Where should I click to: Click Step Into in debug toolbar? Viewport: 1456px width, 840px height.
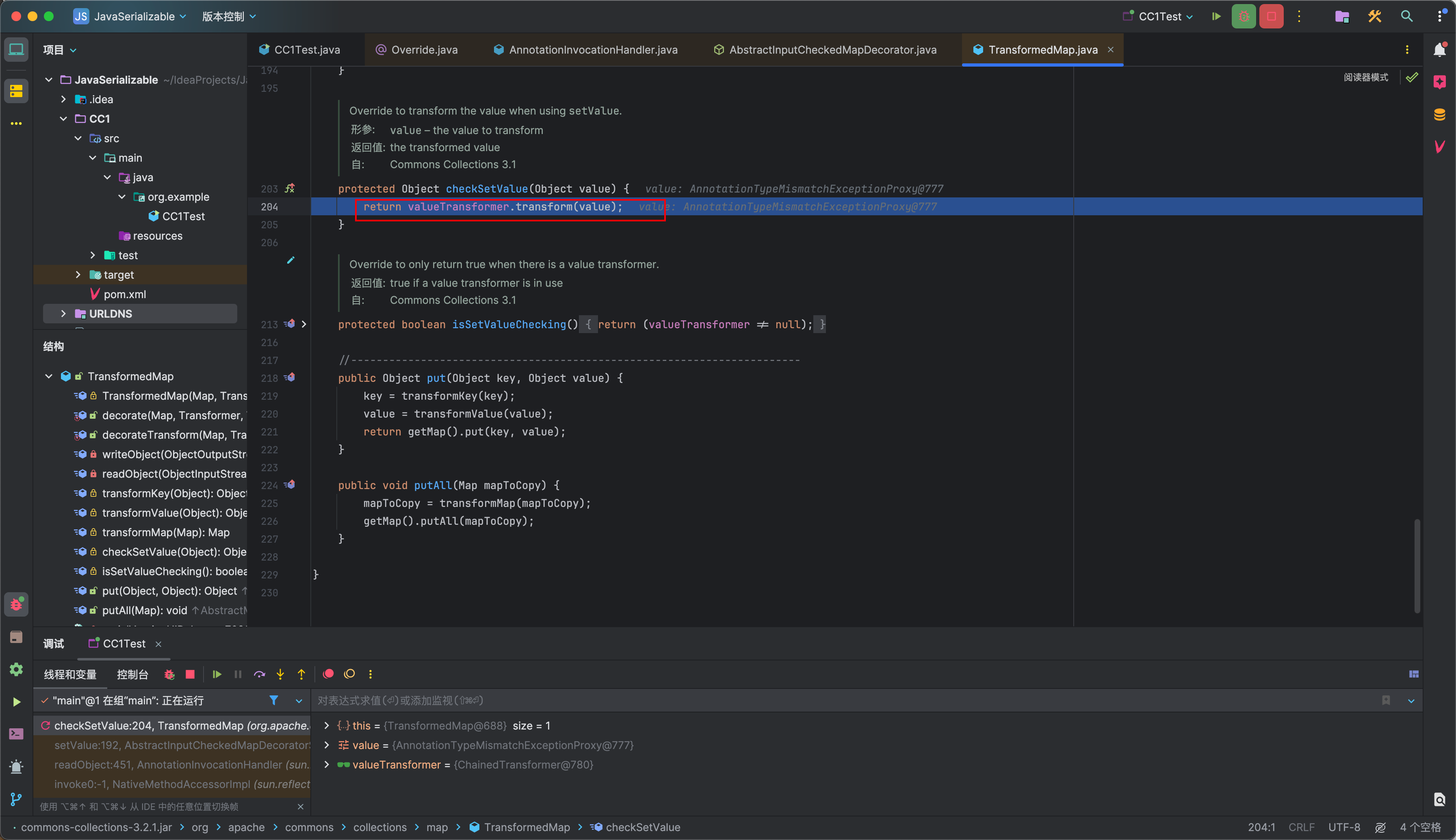tap(280, 674)
